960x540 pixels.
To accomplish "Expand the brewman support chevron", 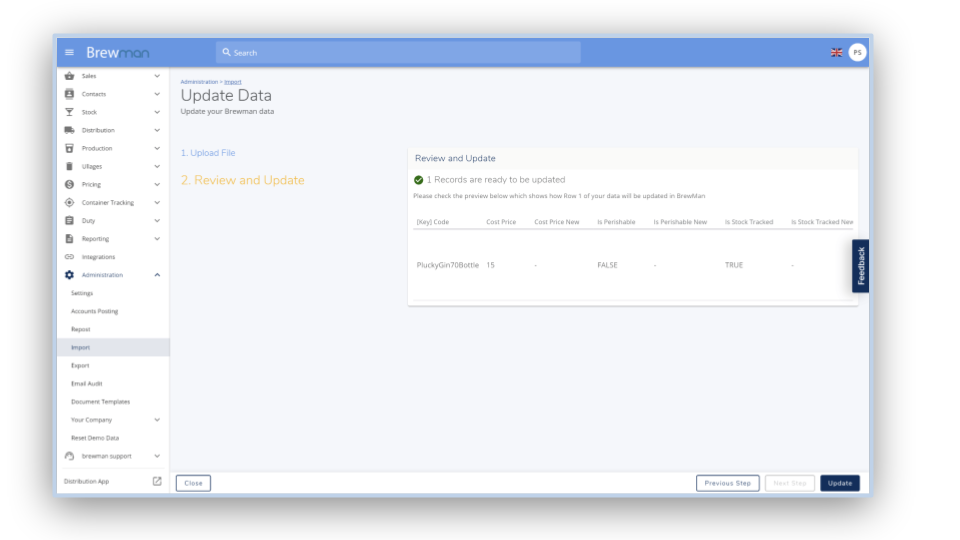I will (x=157, y=456).
